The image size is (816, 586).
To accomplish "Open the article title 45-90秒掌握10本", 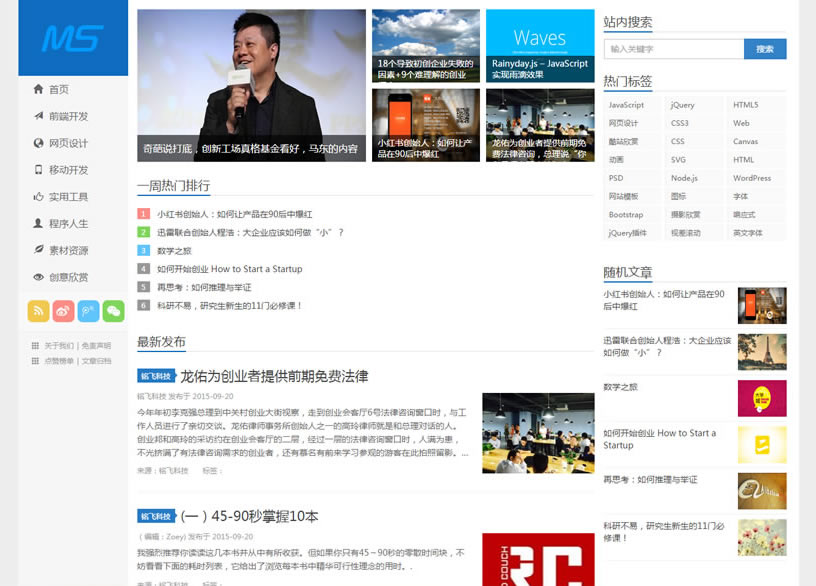I will (x=249, y=516).
